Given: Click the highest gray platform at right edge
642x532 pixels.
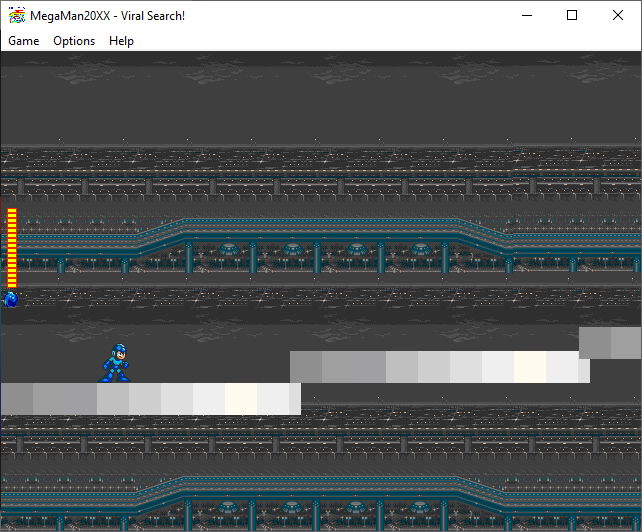Looking at the screenshot, I should tap(610, 343).
